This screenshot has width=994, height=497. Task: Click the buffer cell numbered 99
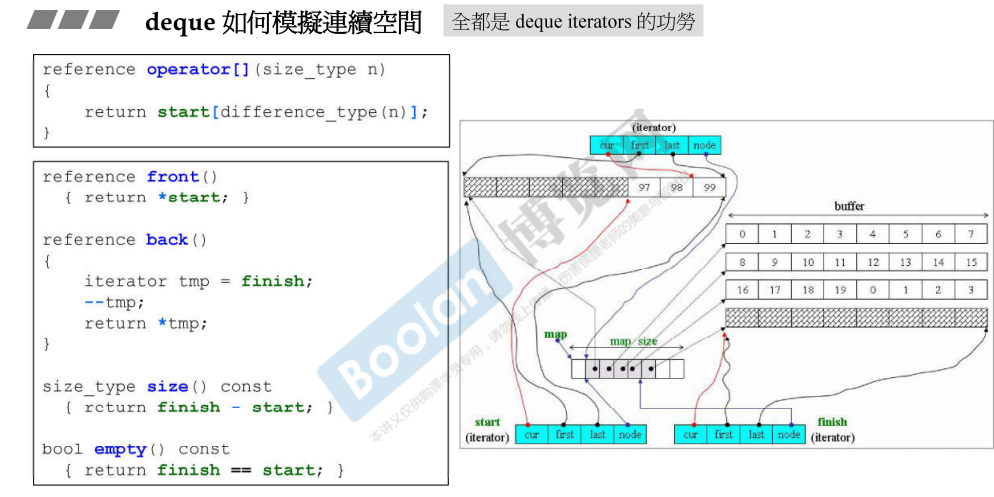pyautogui.click(x=708, y=188)
